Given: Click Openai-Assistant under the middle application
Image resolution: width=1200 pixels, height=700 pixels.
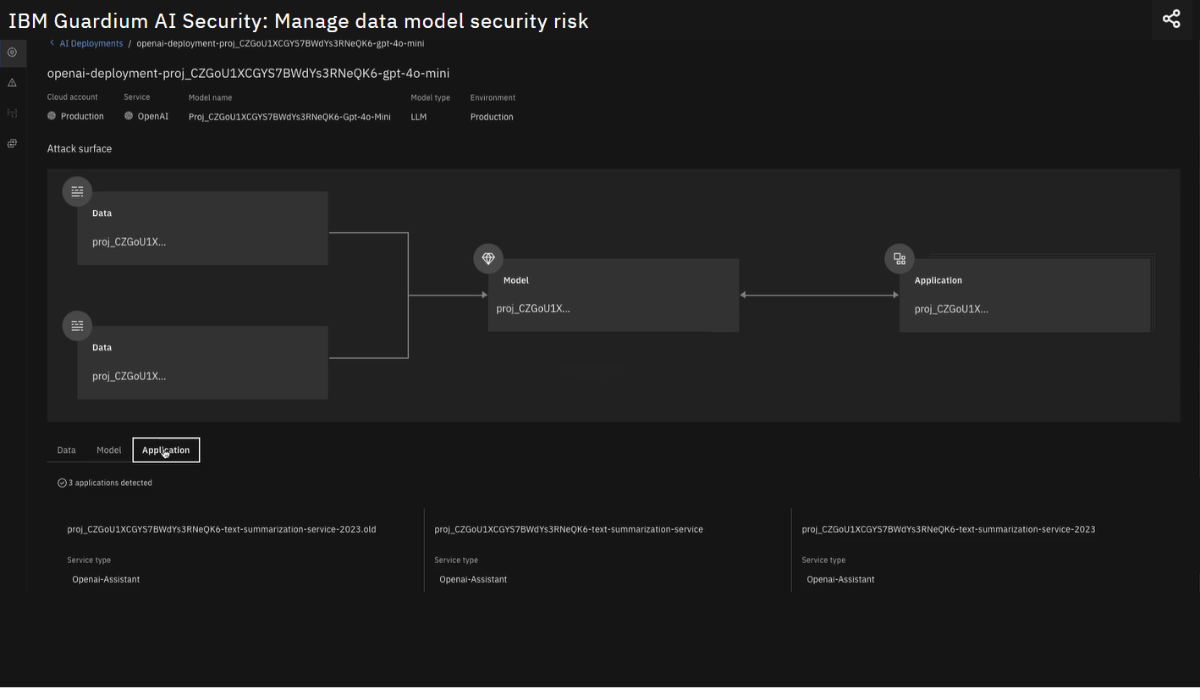Looking at the screenshot, I should coord(473,579).
